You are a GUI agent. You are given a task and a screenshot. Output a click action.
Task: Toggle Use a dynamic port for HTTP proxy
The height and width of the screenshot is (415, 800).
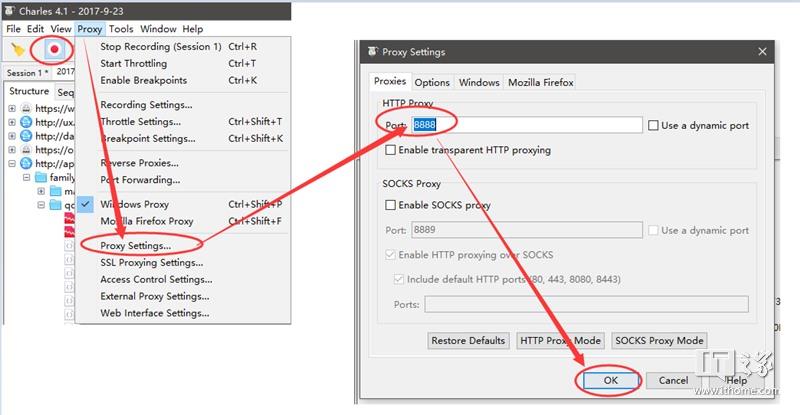click(653, 125)
